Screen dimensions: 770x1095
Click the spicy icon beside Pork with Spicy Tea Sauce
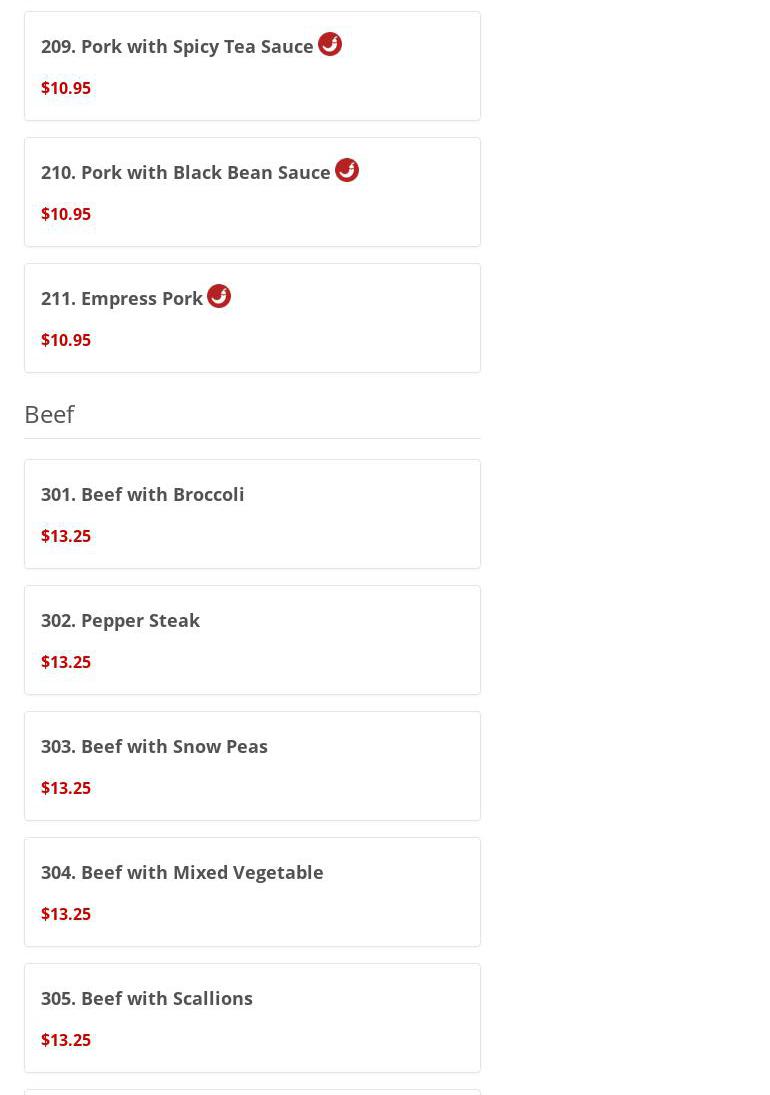coord(330,44)
